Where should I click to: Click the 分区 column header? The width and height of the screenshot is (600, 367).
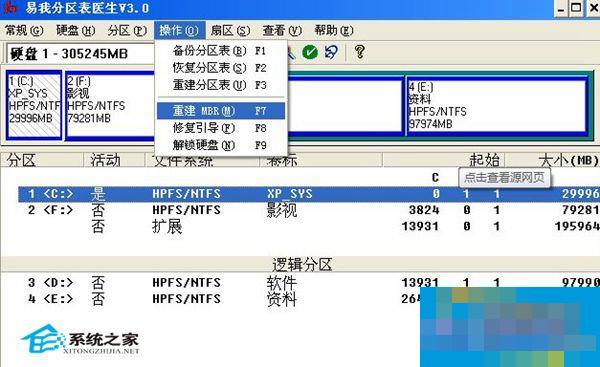point(41,160)
